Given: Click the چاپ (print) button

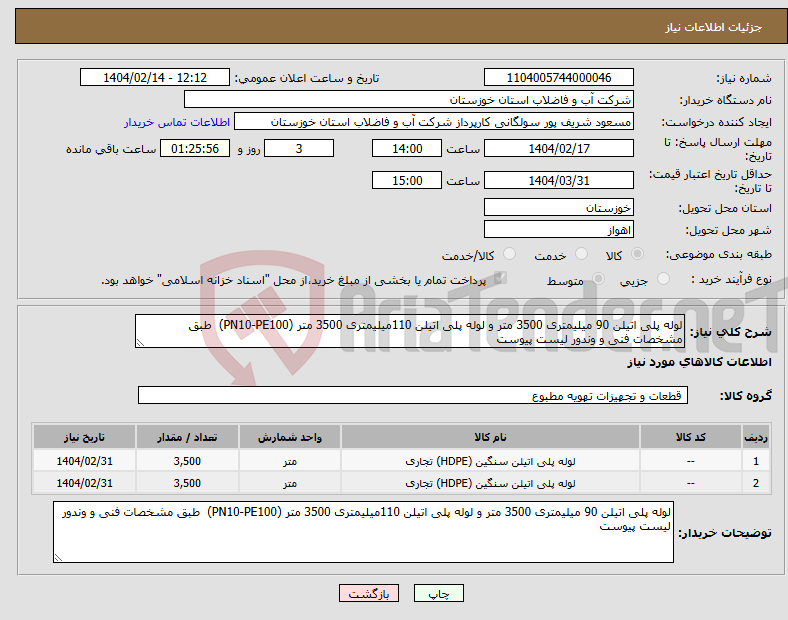Looking at the screenshot, I should click(438, 593).
